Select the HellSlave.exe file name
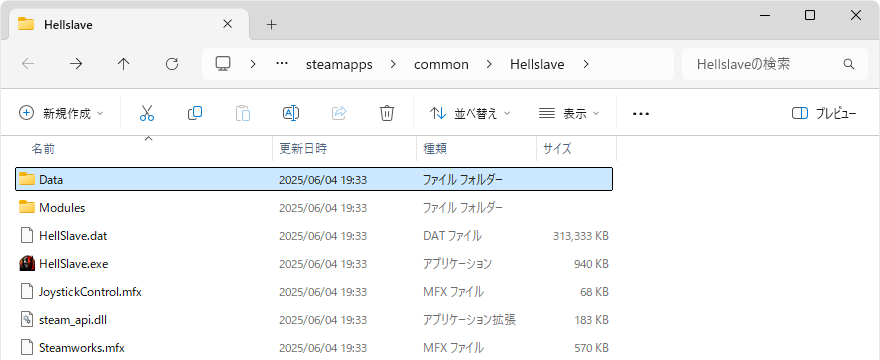Viewport: 880px width, 360px height. coord(74,264)
